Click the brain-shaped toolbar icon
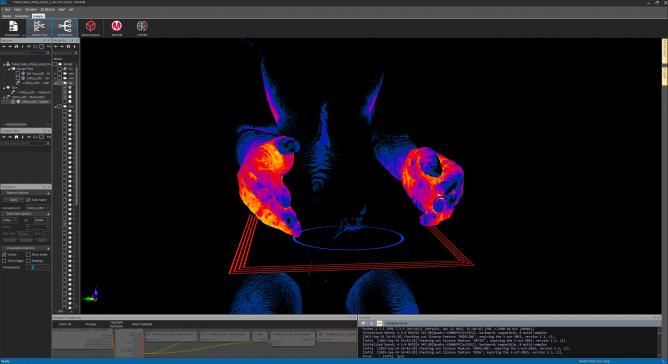 click(x=142, y=26)
